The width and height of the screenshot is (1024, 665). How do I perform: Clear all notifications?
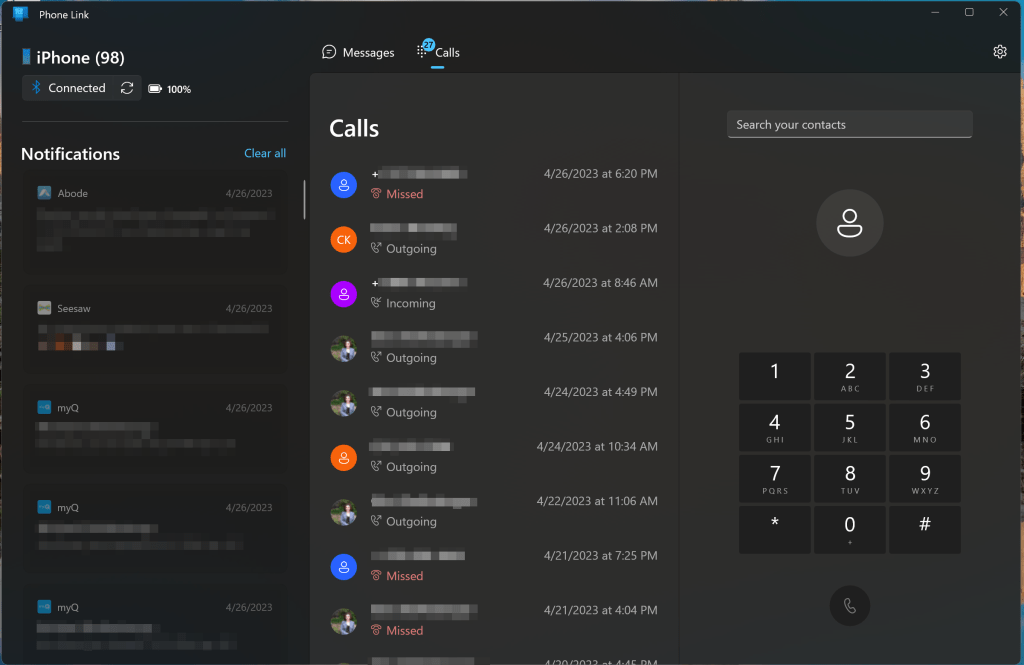(265, 153)
